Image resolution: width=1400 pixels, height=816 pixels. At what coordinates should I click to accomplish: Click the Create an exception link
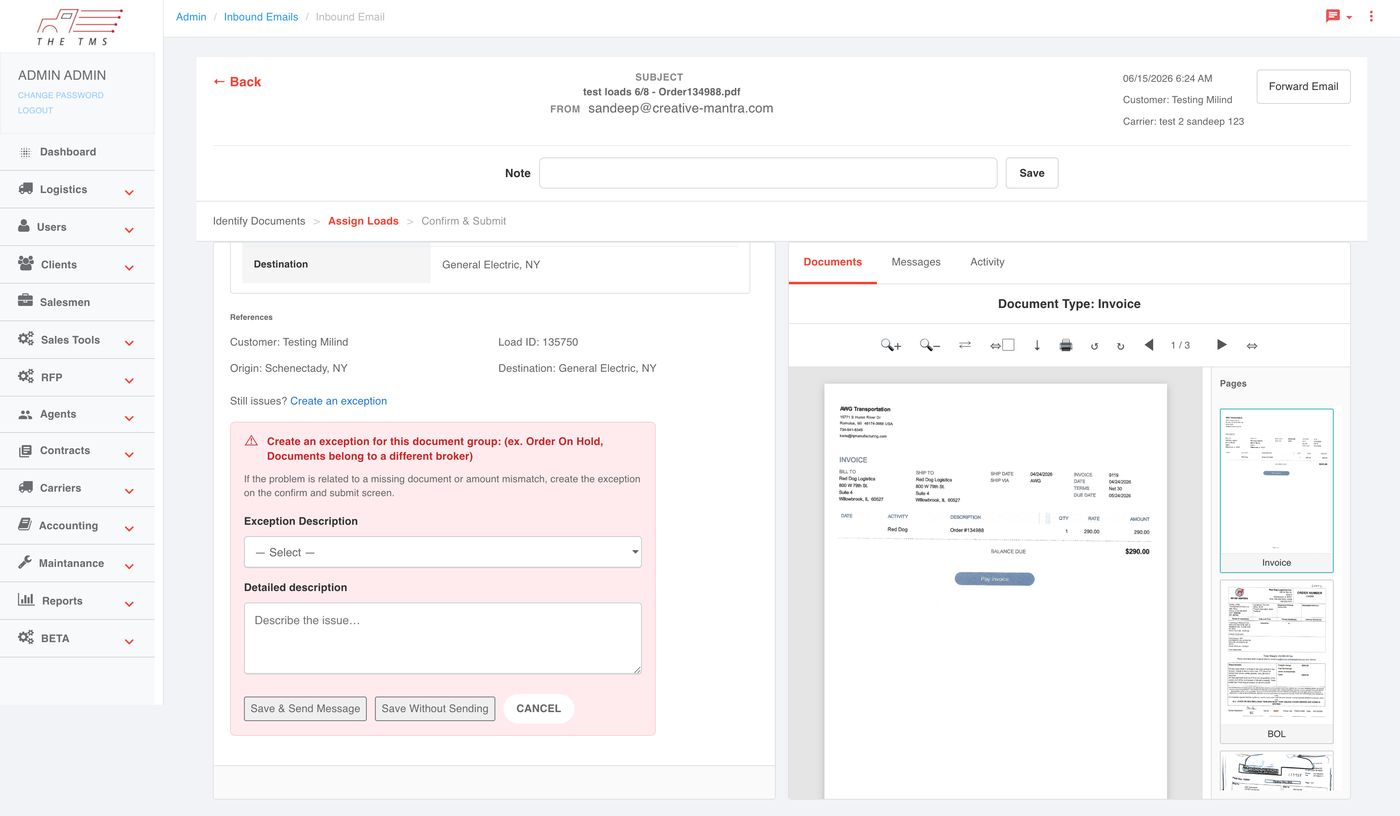(x=338, y=401)
